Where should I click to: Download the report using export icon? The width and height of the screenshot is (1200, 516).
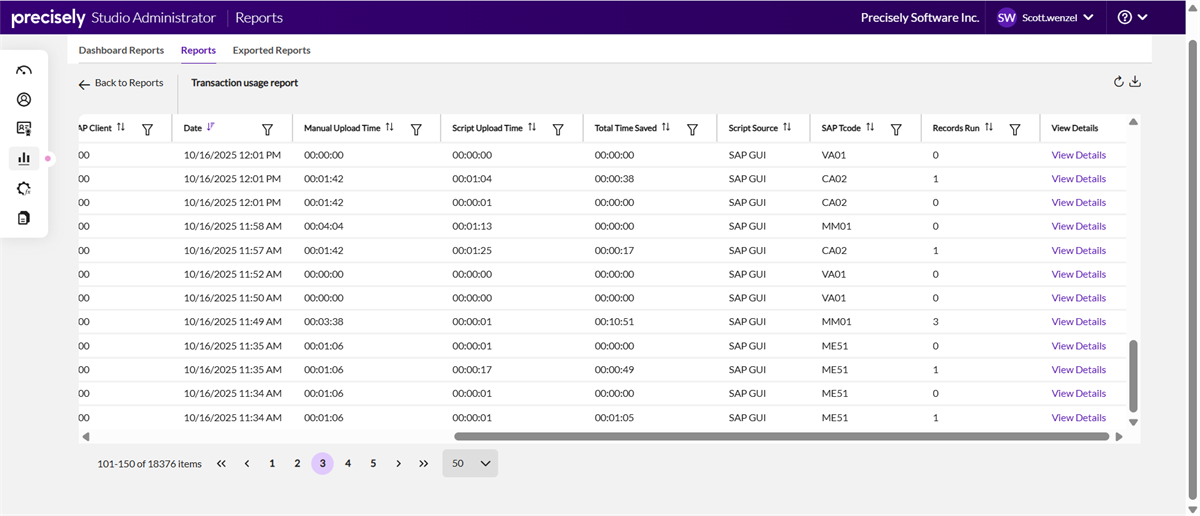tap(1135, 82)
